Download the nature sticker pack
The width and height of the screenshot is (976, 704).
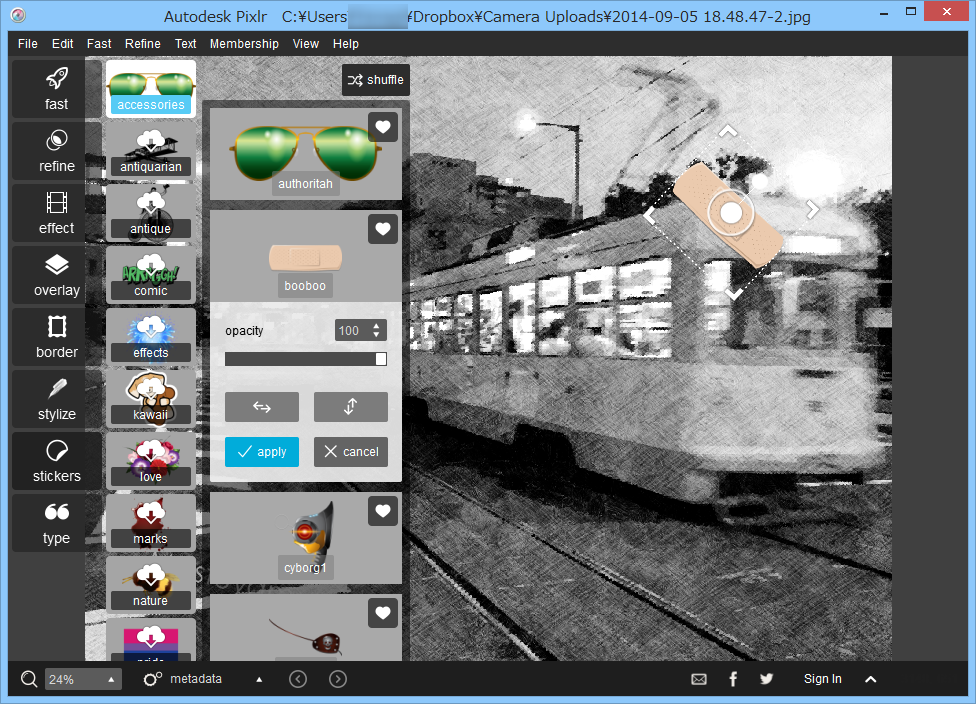click(x=151, y=585)
